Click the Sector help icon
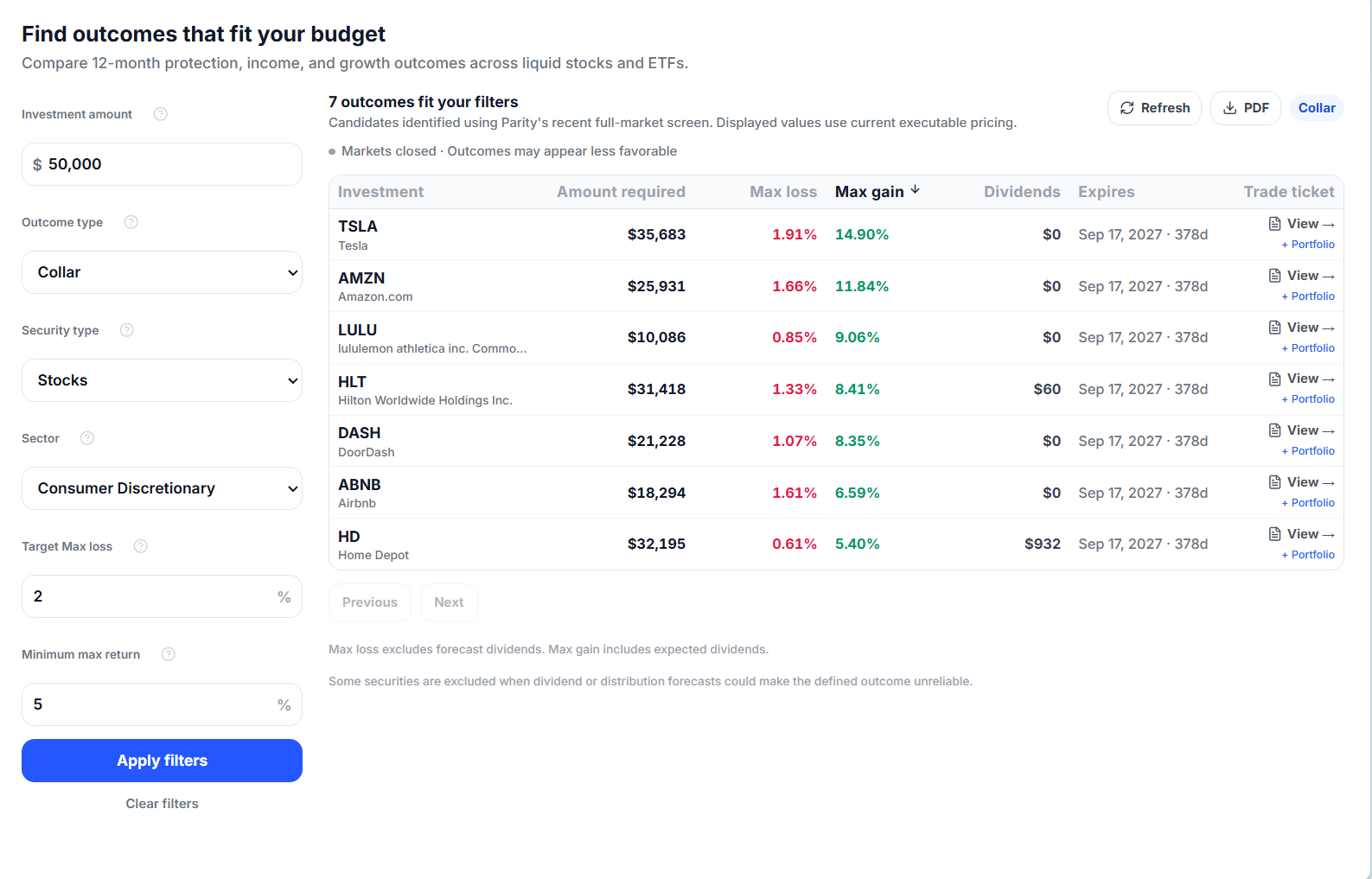Viewport: 1372px width, 879px height. [x=87, y=438]
